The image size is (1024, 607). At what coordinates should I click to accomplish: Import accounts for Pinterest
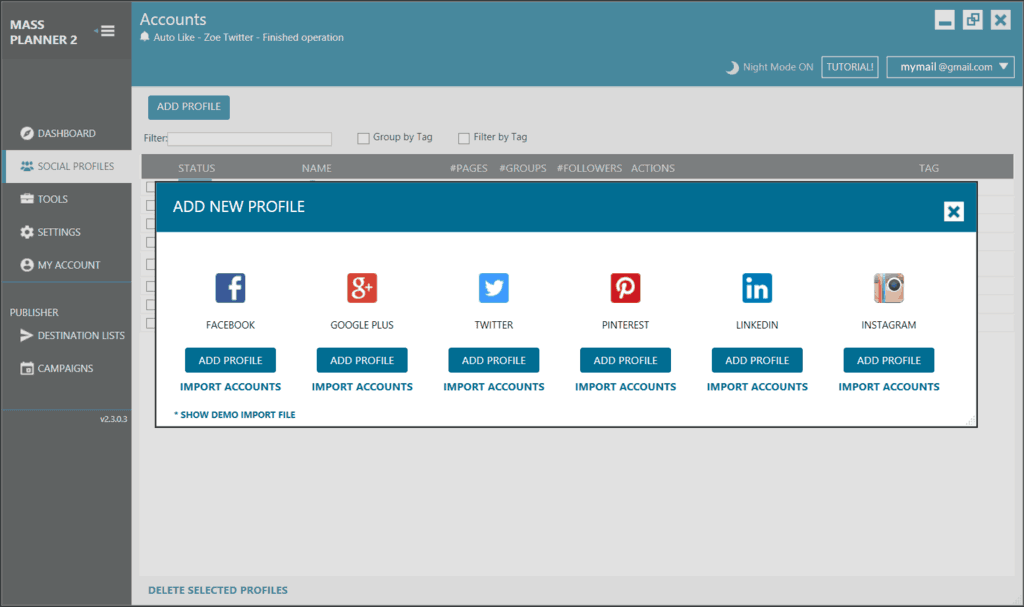point(625,387)
